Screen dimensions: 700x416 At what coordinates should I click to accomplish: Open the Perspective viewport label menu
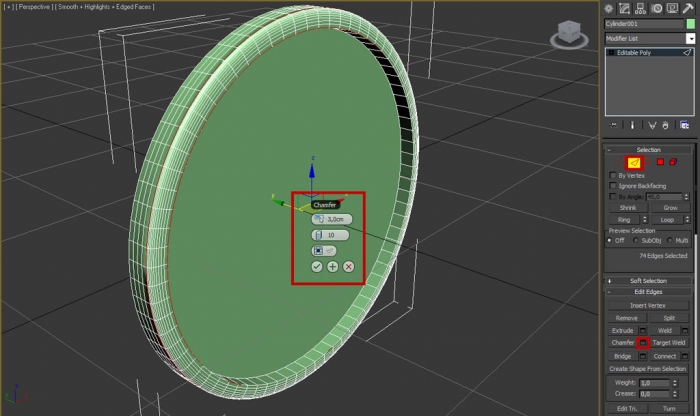coord(35,7)
